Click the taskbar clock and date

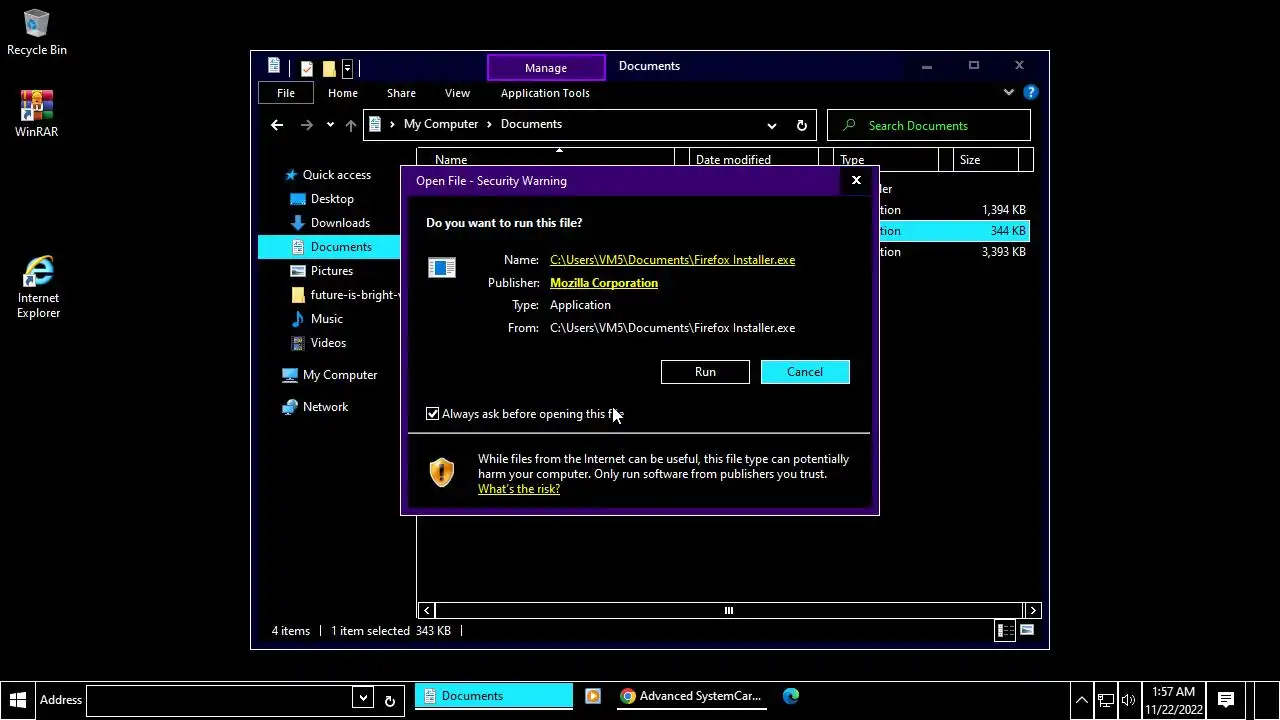point(1173,700)
